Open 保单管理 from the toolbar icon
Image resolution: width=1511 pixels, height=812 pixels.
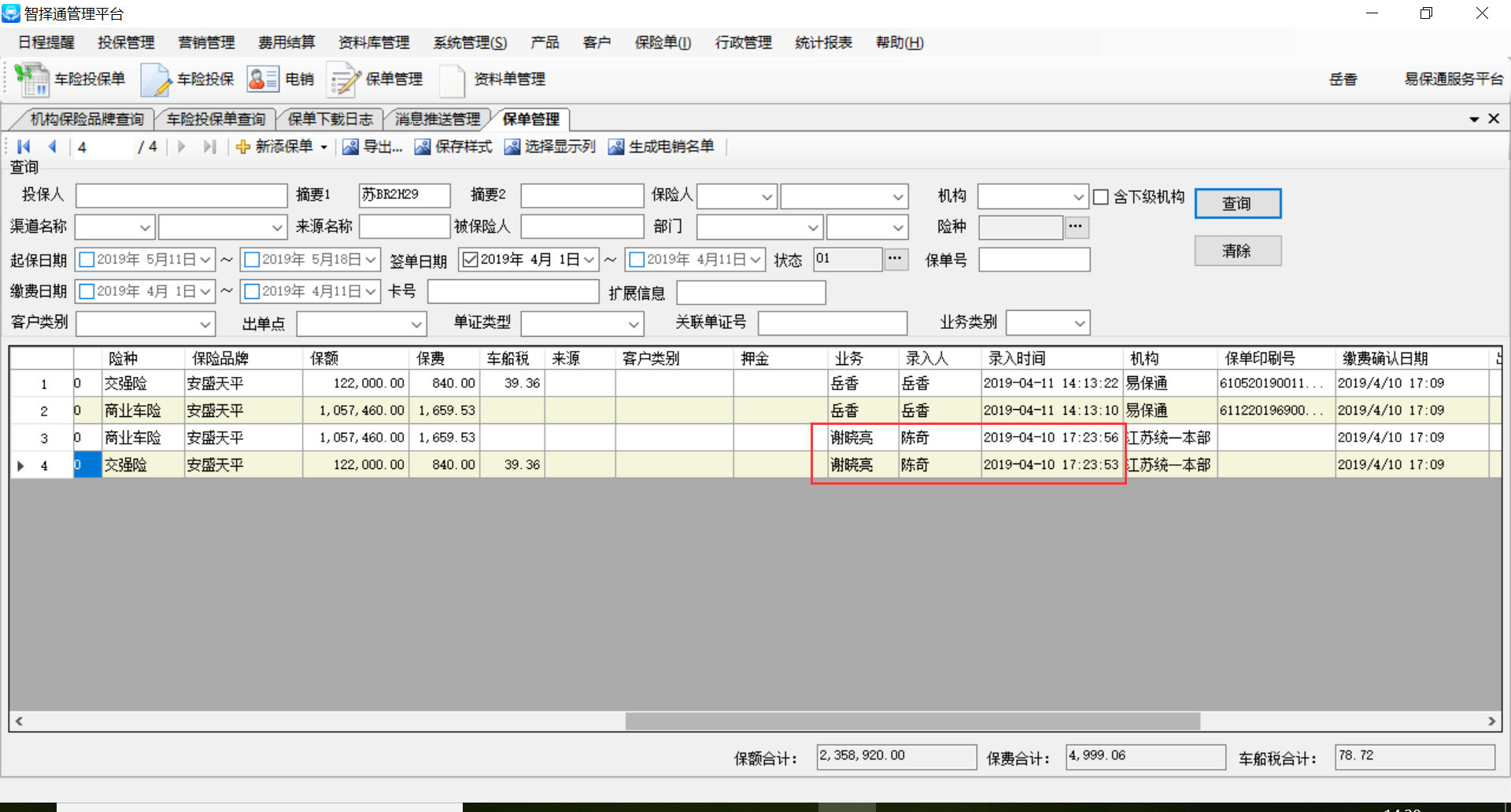343,79
